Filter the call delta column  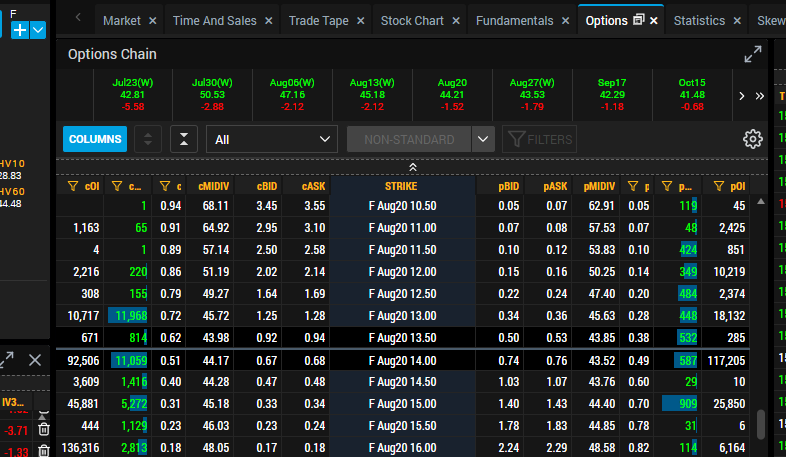pos(164,186)
